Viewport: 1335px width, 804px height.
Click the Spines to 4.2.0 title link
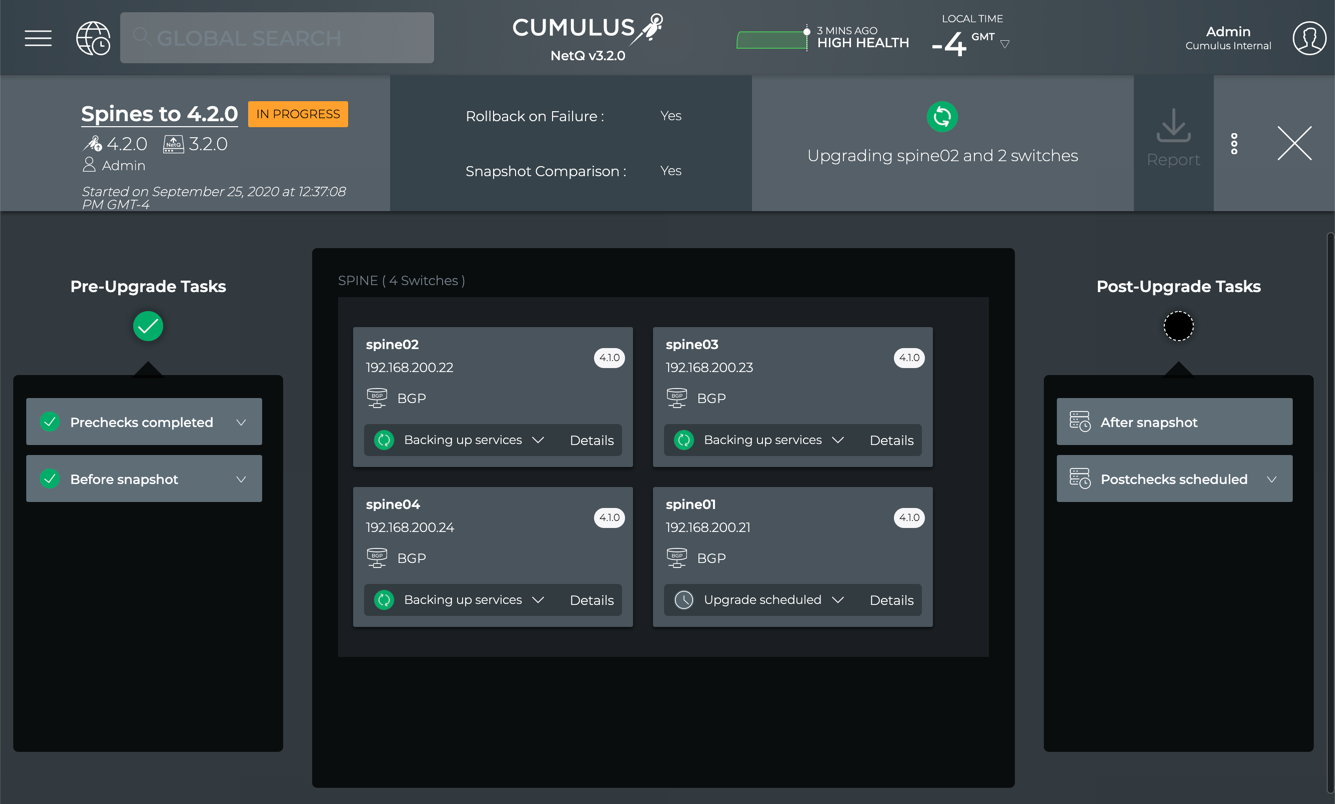tap(159, 114)
